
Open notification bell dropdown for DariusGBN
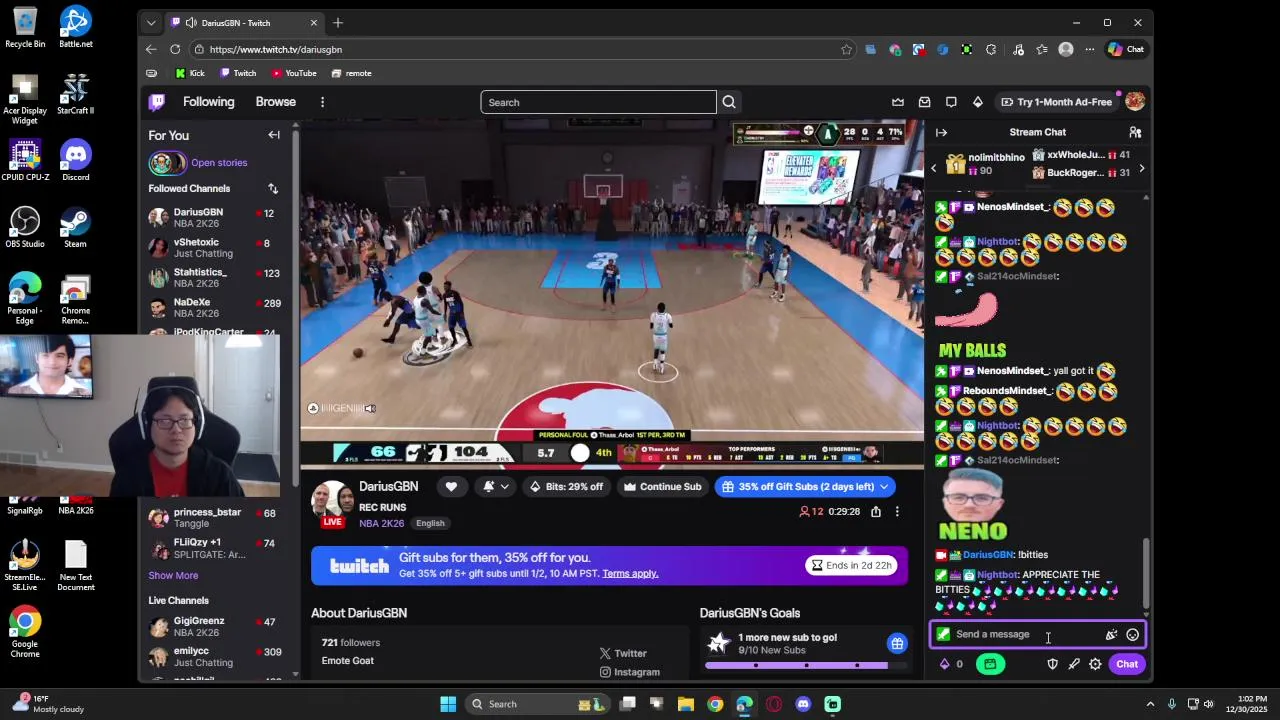(495, 487)
